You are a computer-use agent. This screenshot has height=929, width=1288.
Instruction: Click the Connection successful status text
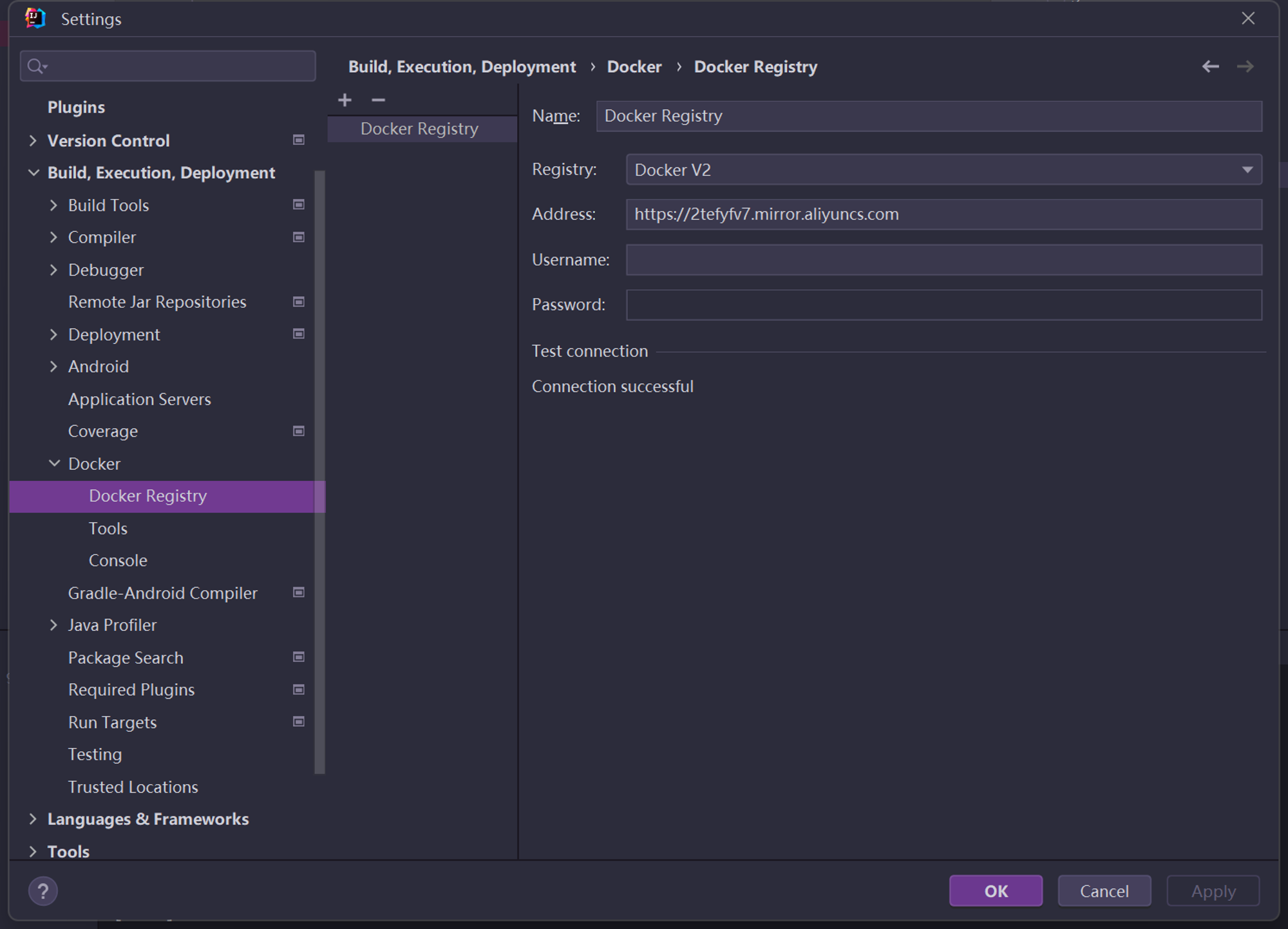click(612, 386)
